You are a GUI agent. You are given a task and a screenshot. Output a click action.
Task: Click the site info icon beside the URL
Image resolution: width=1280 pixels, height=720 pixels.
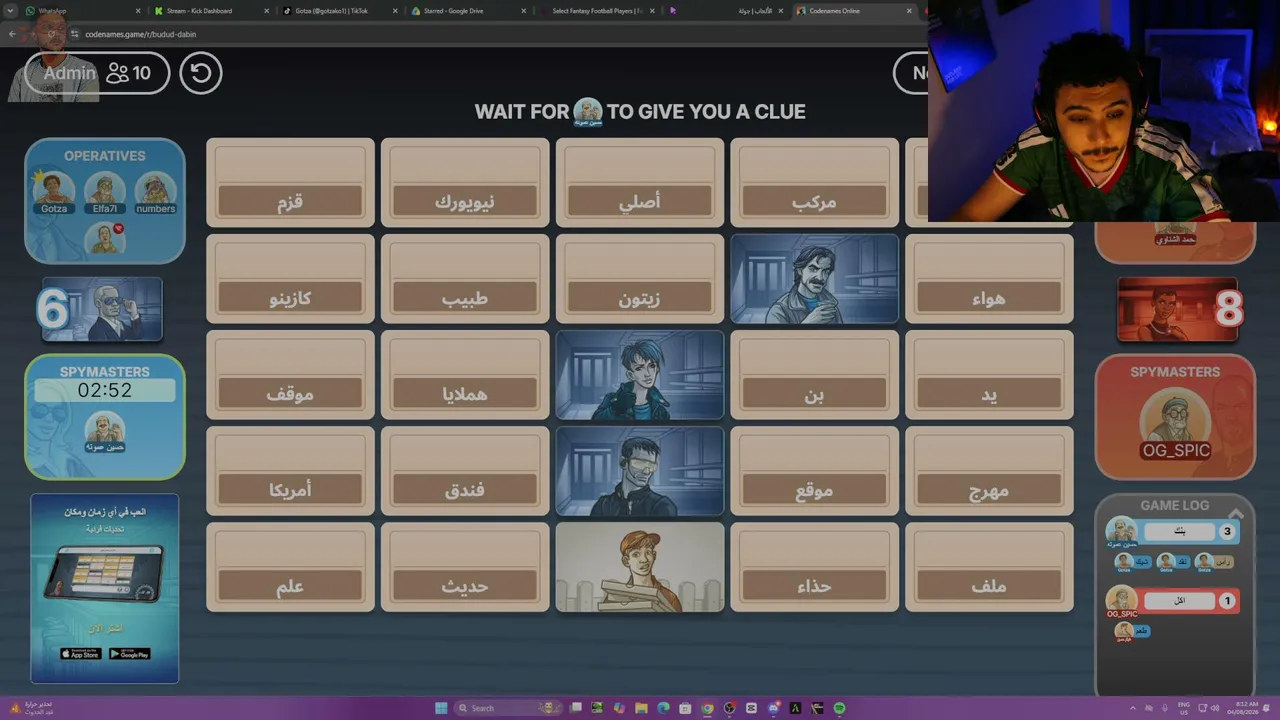pyautogui.click(x=74, y=34)
